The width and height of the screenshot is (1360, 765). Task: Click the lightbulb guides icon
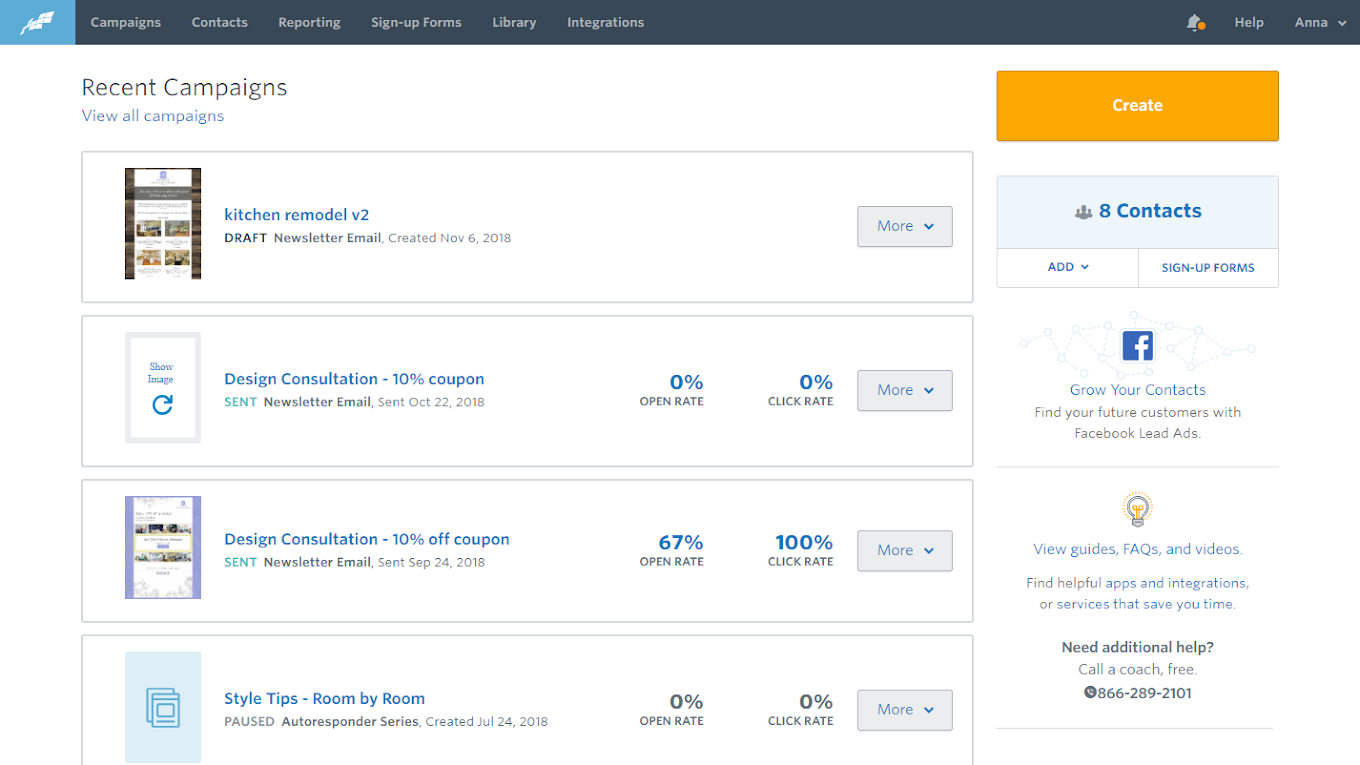(1137, 510)
